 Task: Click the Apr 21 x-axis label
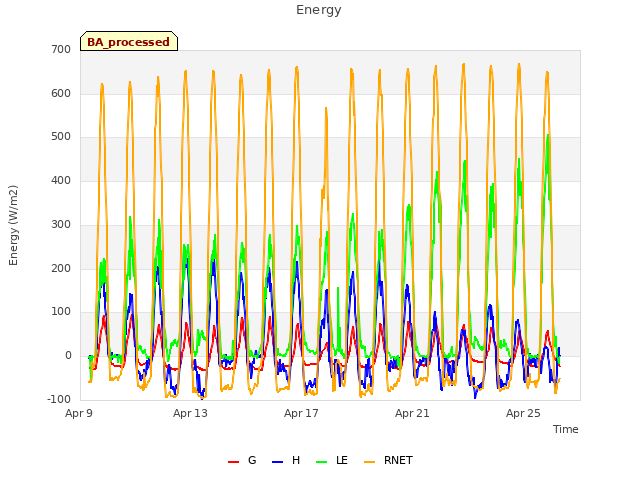(x=412, y=413)
